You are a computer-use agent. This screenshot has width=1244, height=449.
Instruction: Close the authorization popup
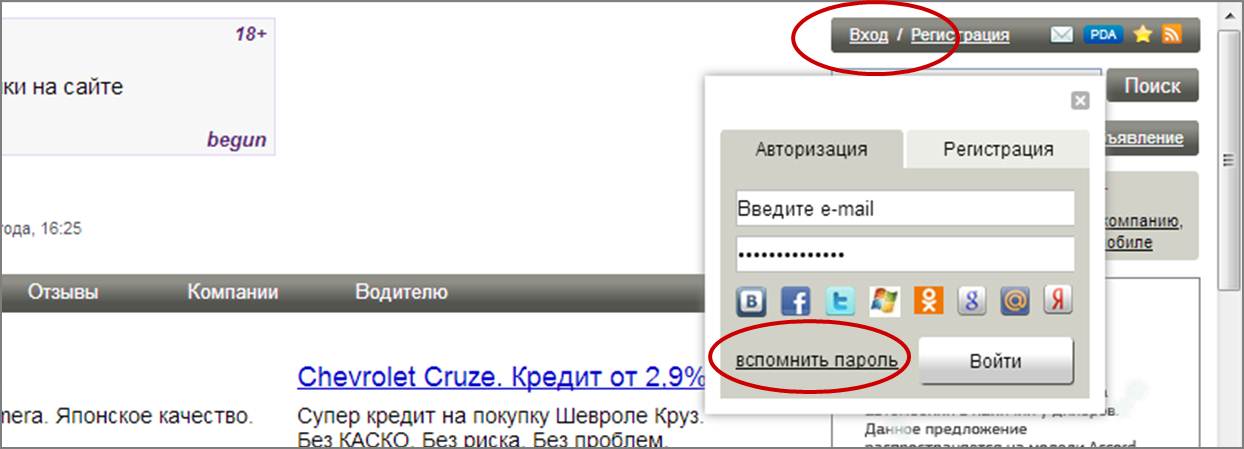(1080, 100)
